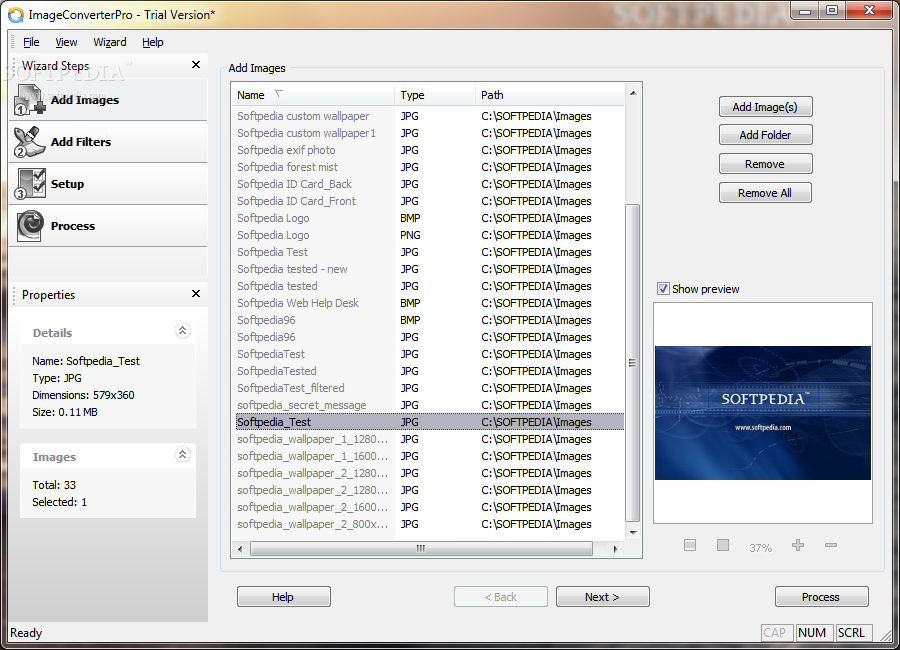Screen dimensions: 900x650
Task: Open the Help menu
Action: [x=153, y=42]
